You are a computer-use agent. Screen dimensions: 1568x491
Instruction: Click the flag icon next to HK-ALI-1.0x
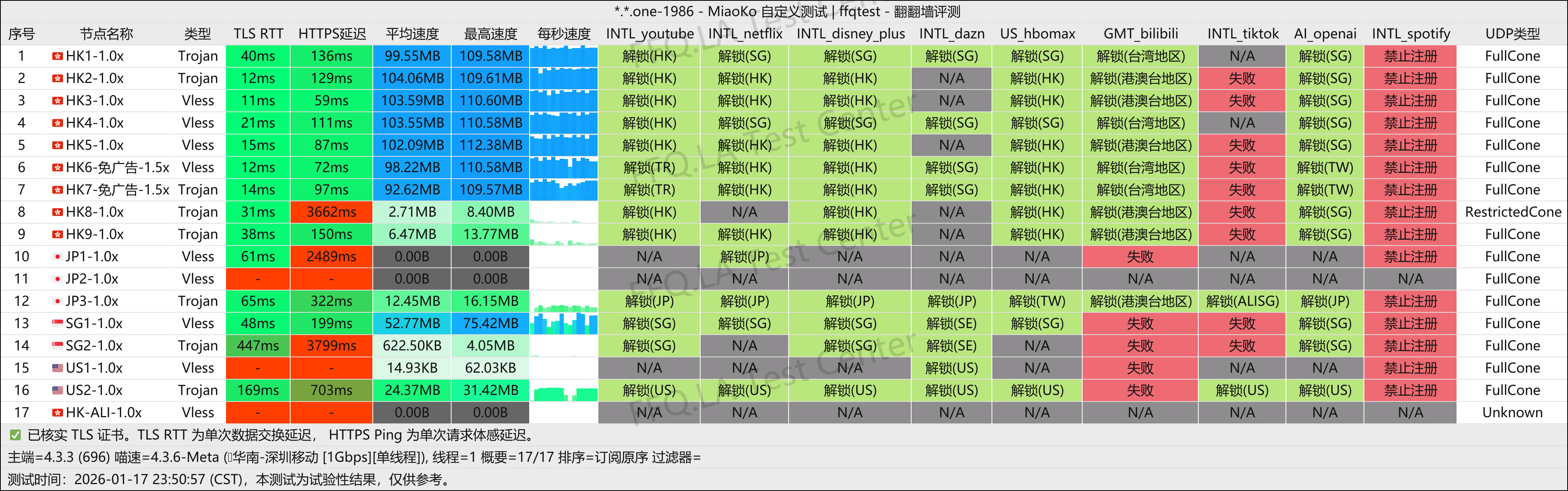pos(57,413)
